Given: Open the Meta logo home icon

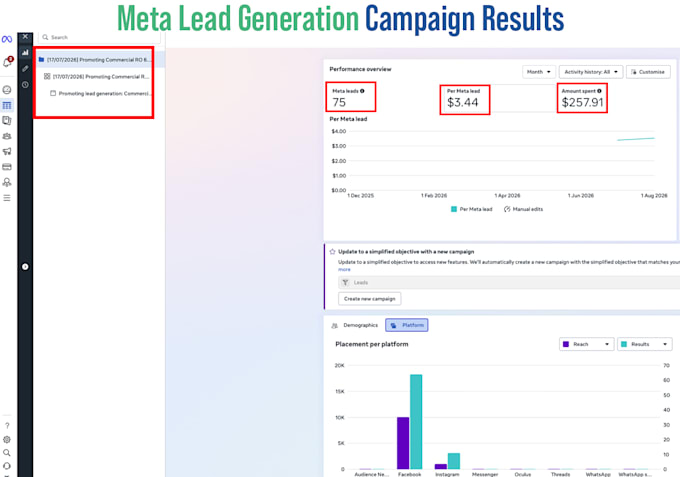Looking at the screenshot, I should [7, 39].
